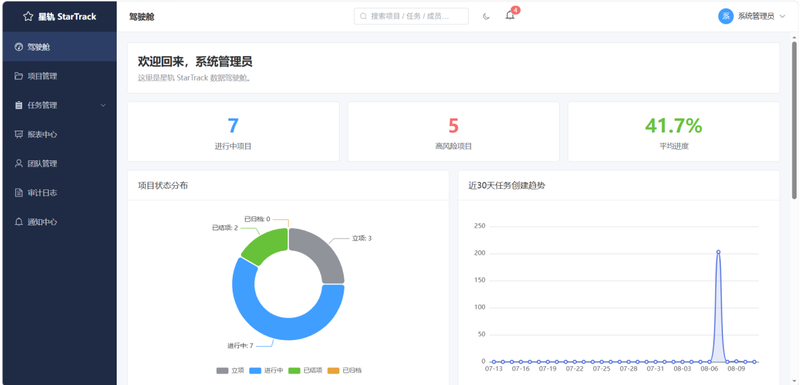Click the bell icon for 通知中心 in sidebar

click(19, 222)
